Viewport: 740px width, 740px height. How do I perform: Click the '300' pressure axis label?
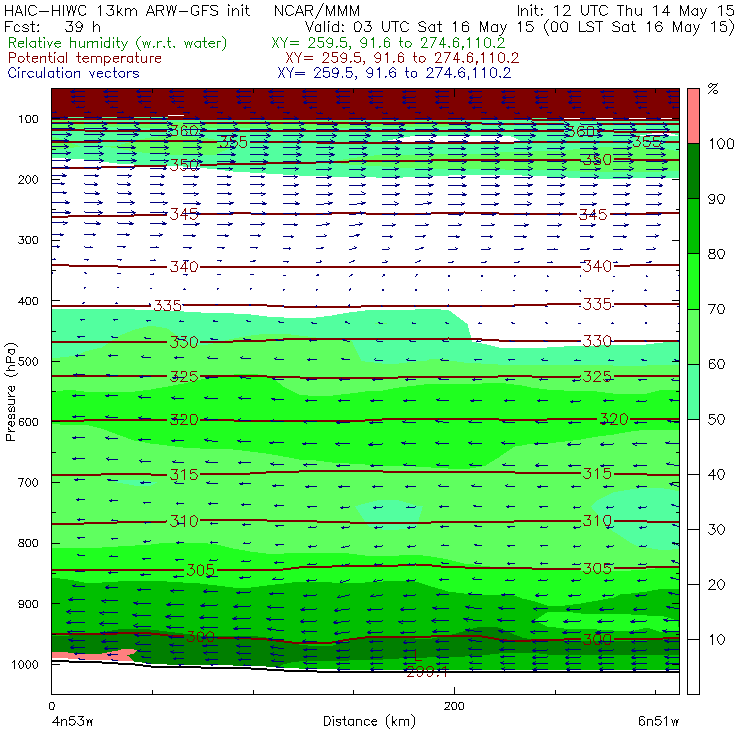(x=28, y=240)
